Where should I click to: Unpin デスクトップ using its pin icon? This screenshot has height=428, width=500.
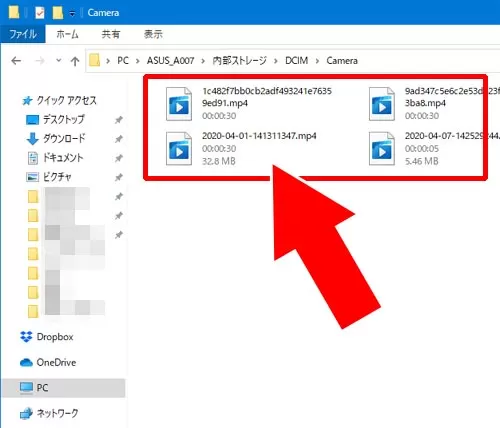(119, 120)
